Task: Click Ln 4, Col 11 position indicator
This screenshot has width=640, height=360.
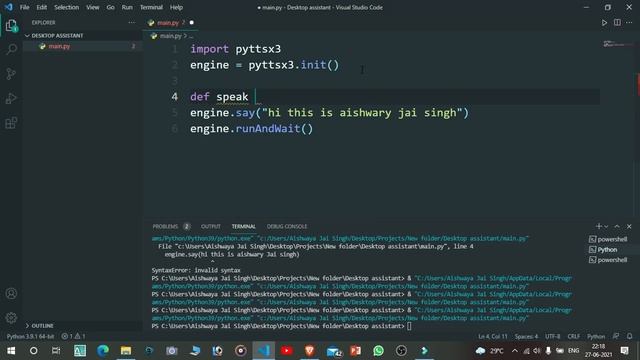Action: [x=493, y=336]
